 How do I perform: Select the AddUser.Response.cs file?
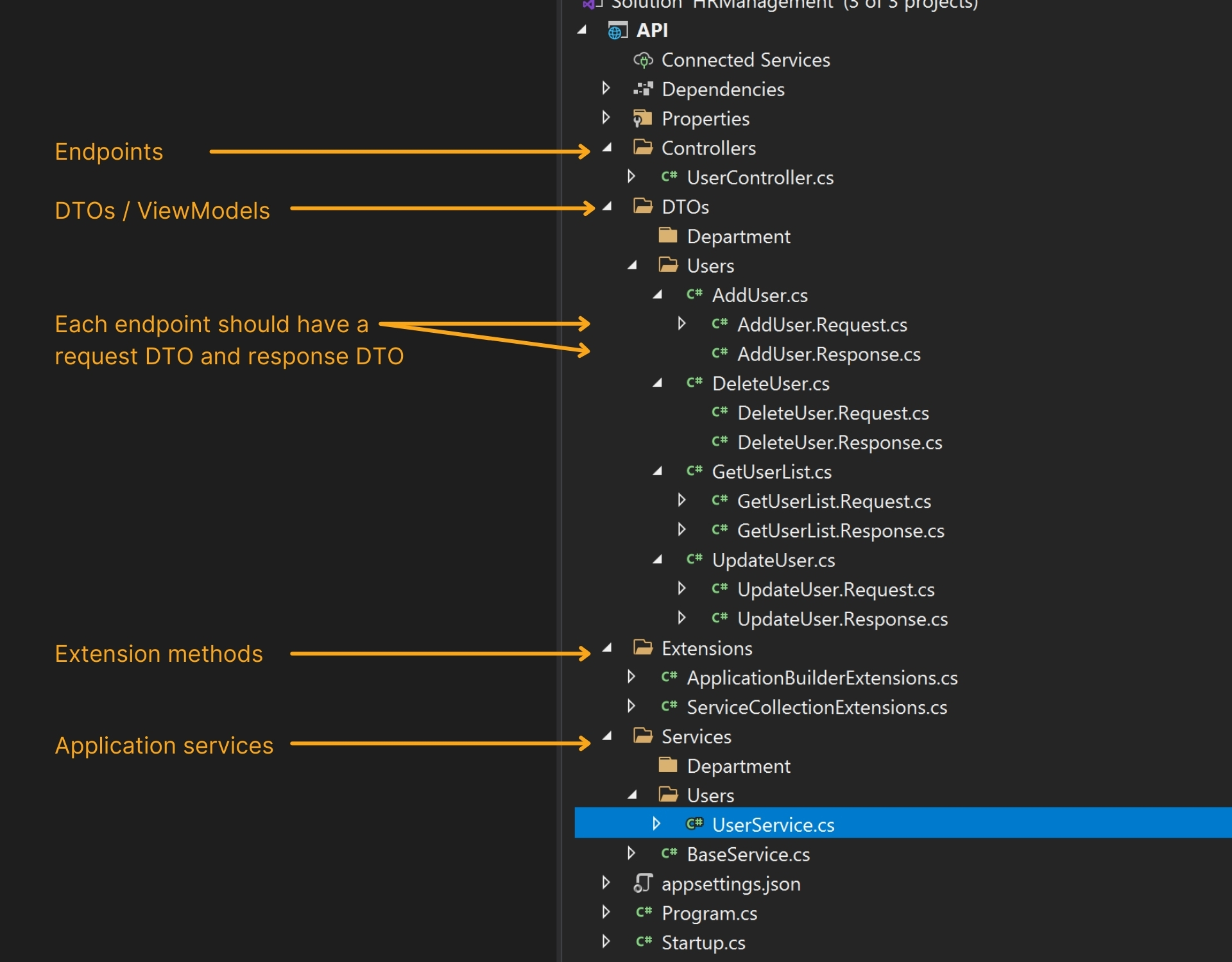coord(828,354)
